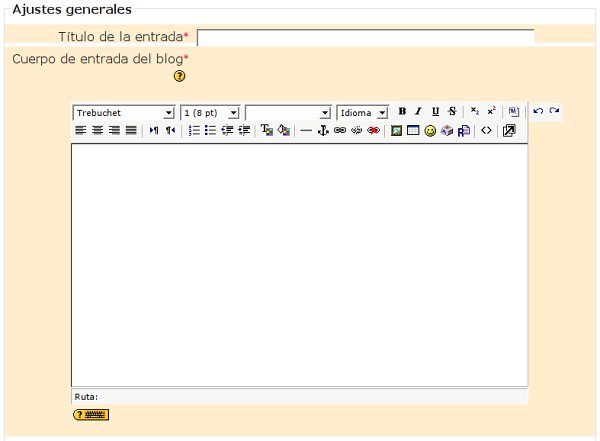
Task: Click the 'Ruta:' status bar label
Action: [x=86, y=397]
